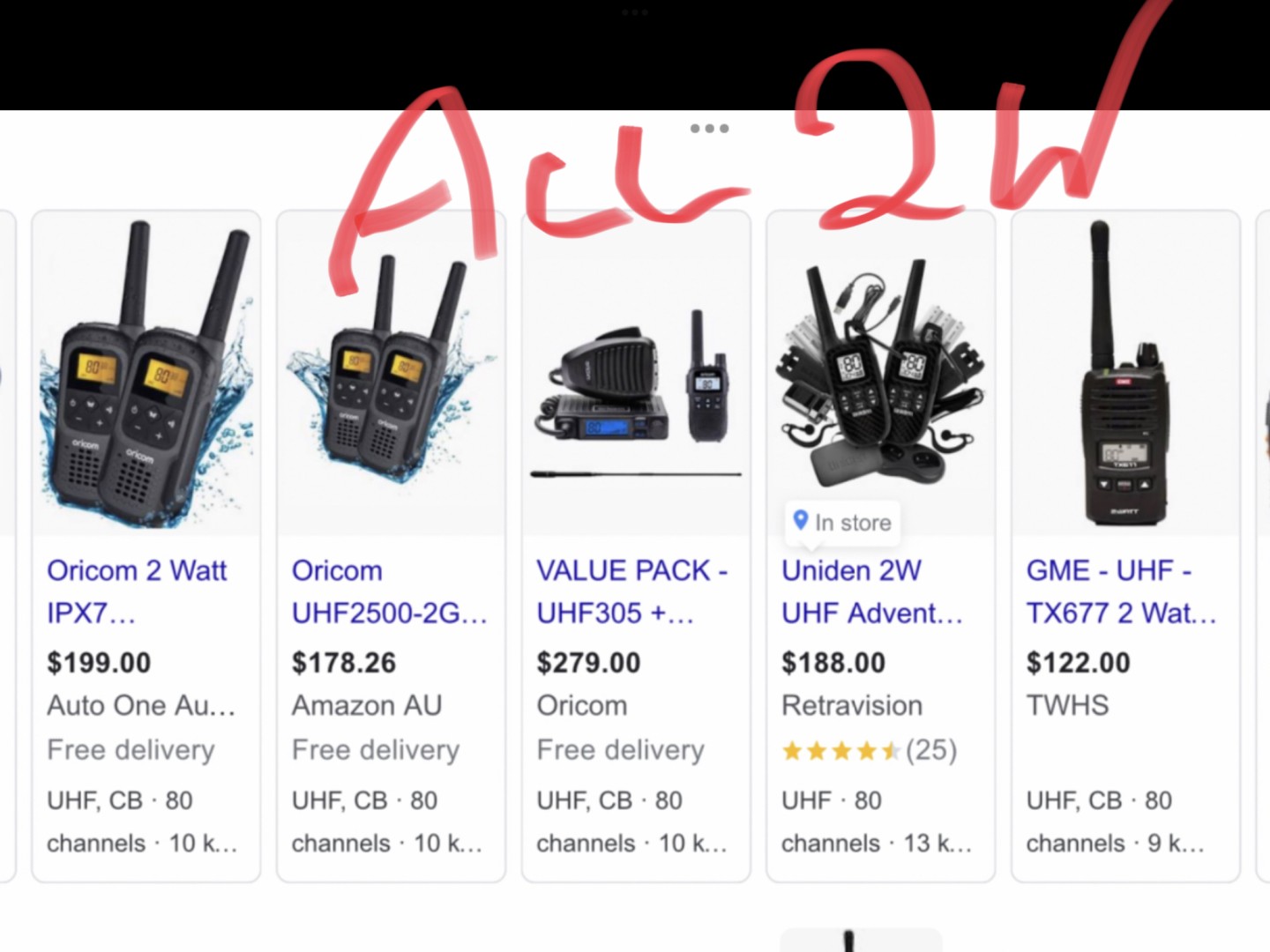Click the In store badge on Uniden card

(842, 523)
